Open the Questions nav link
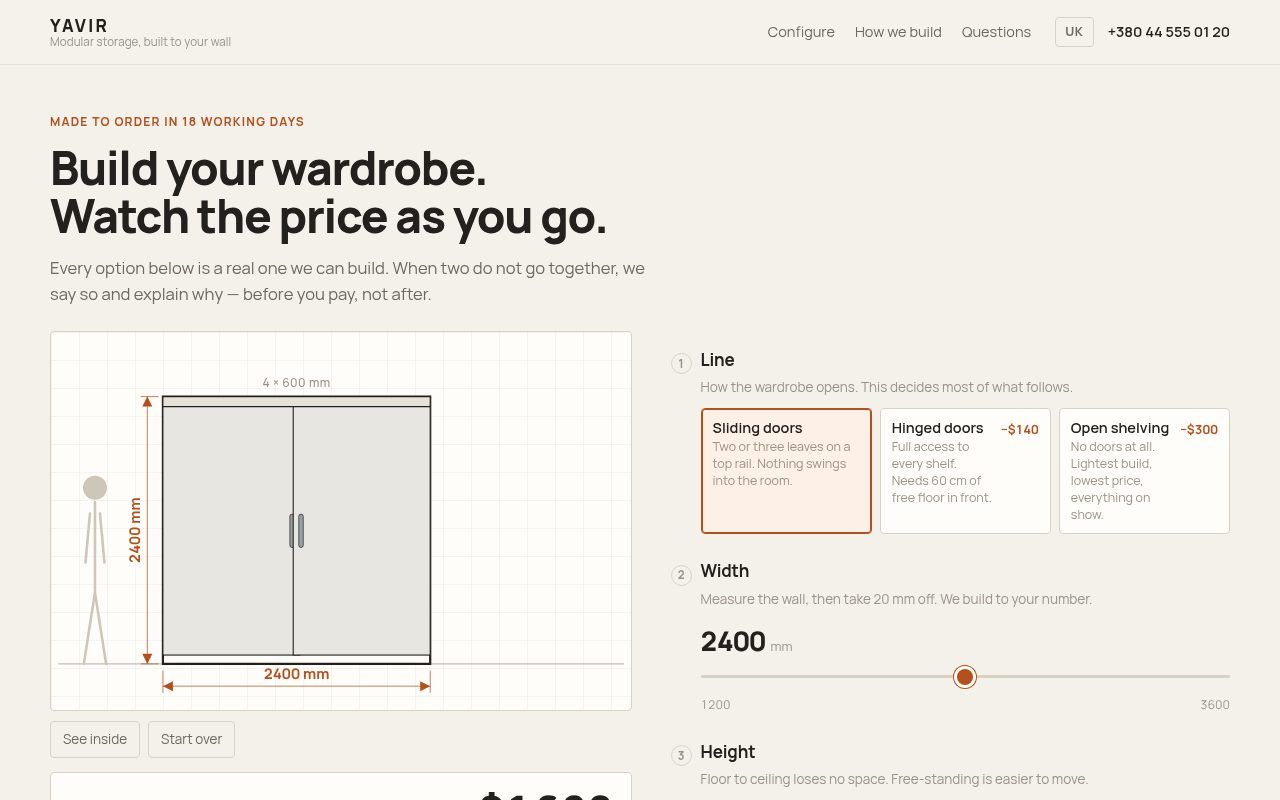 (996, 32)
